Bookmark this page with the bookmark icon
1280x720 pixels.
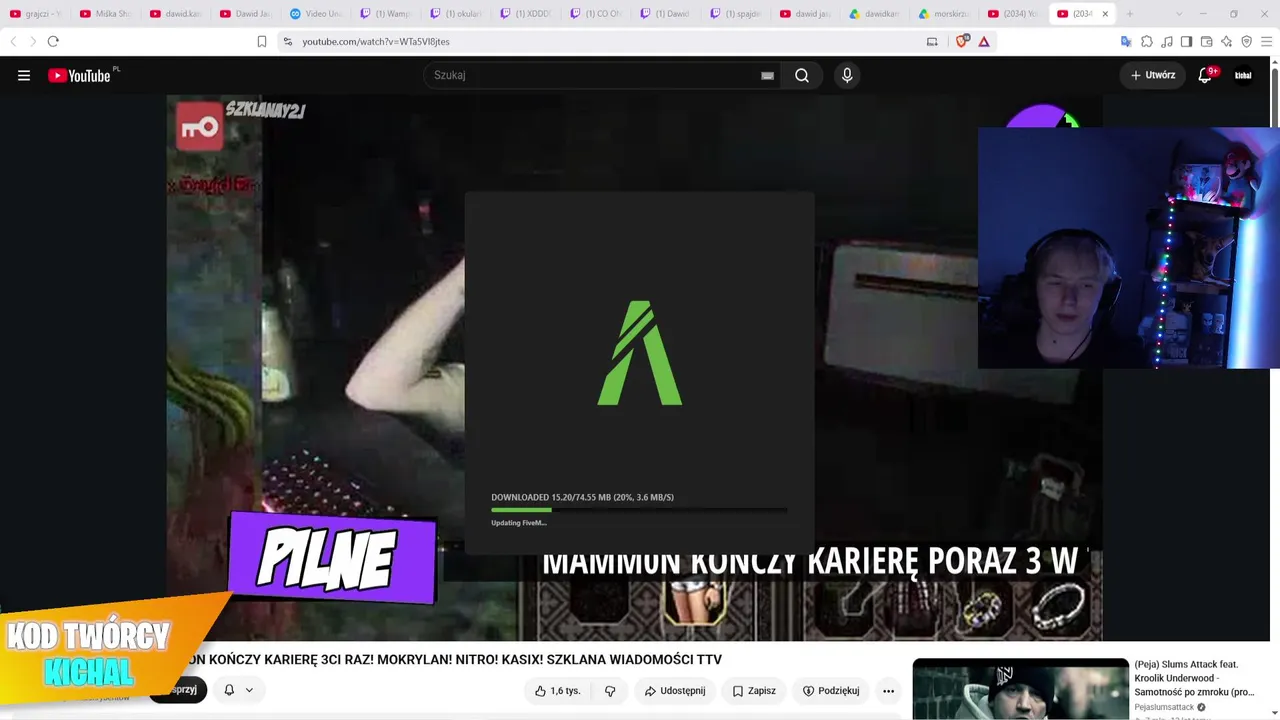[262, 41]
